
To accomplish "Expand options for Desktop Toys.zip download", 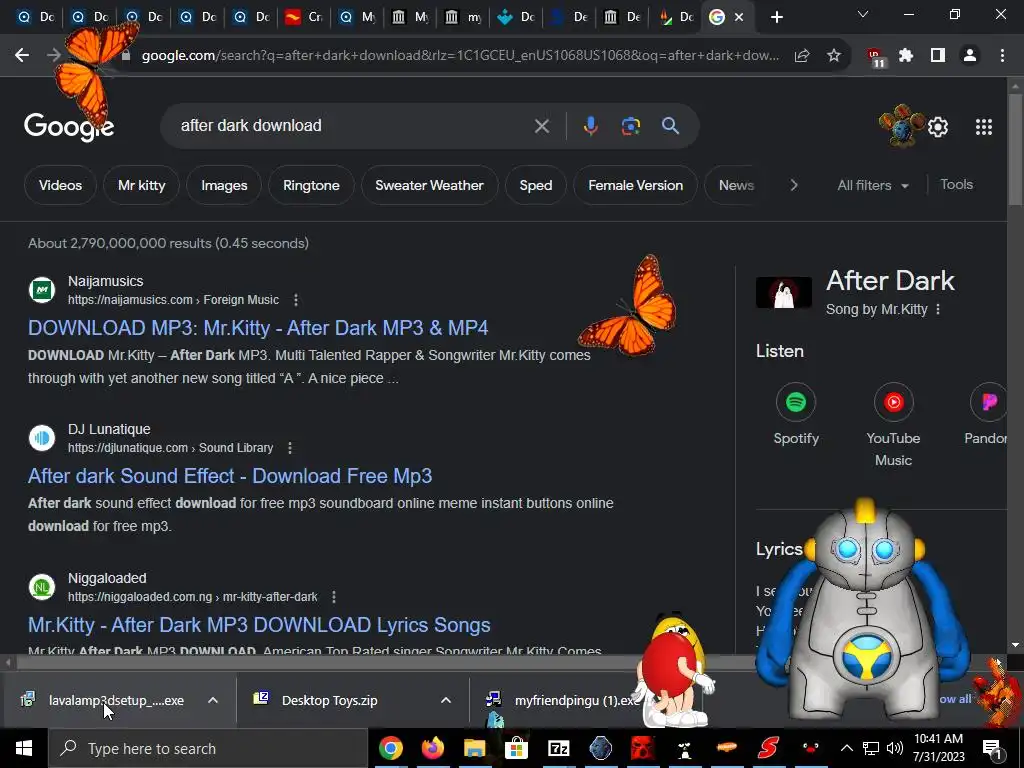I will pos(446,701).
